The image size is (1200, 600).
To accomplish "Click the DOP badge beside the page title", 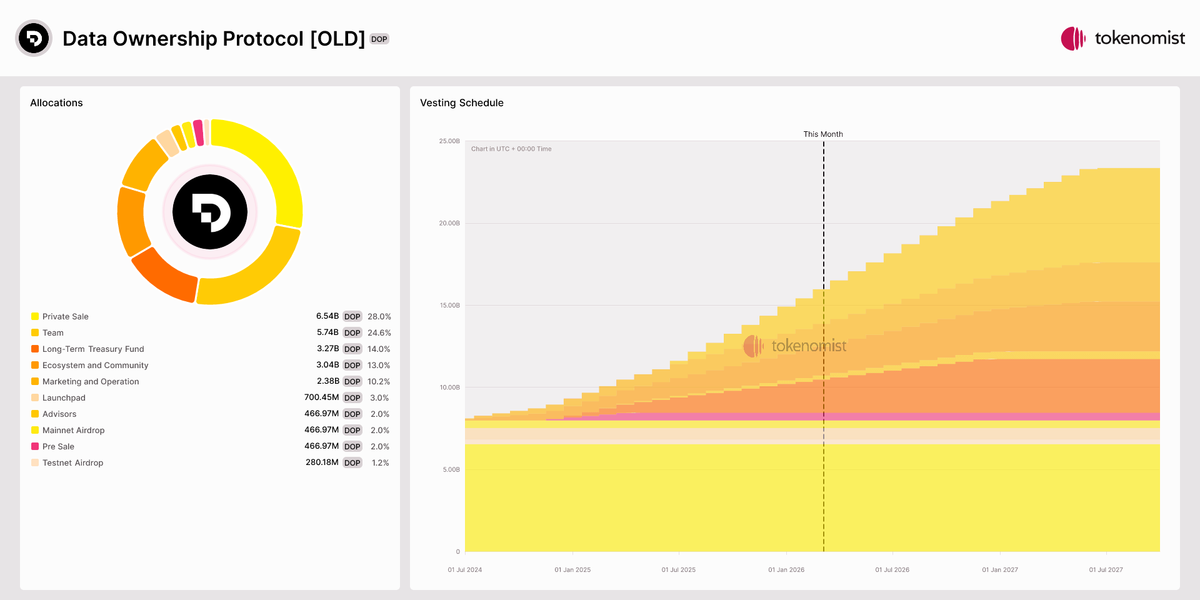I will pyautogui.click(x=377, y=39).
